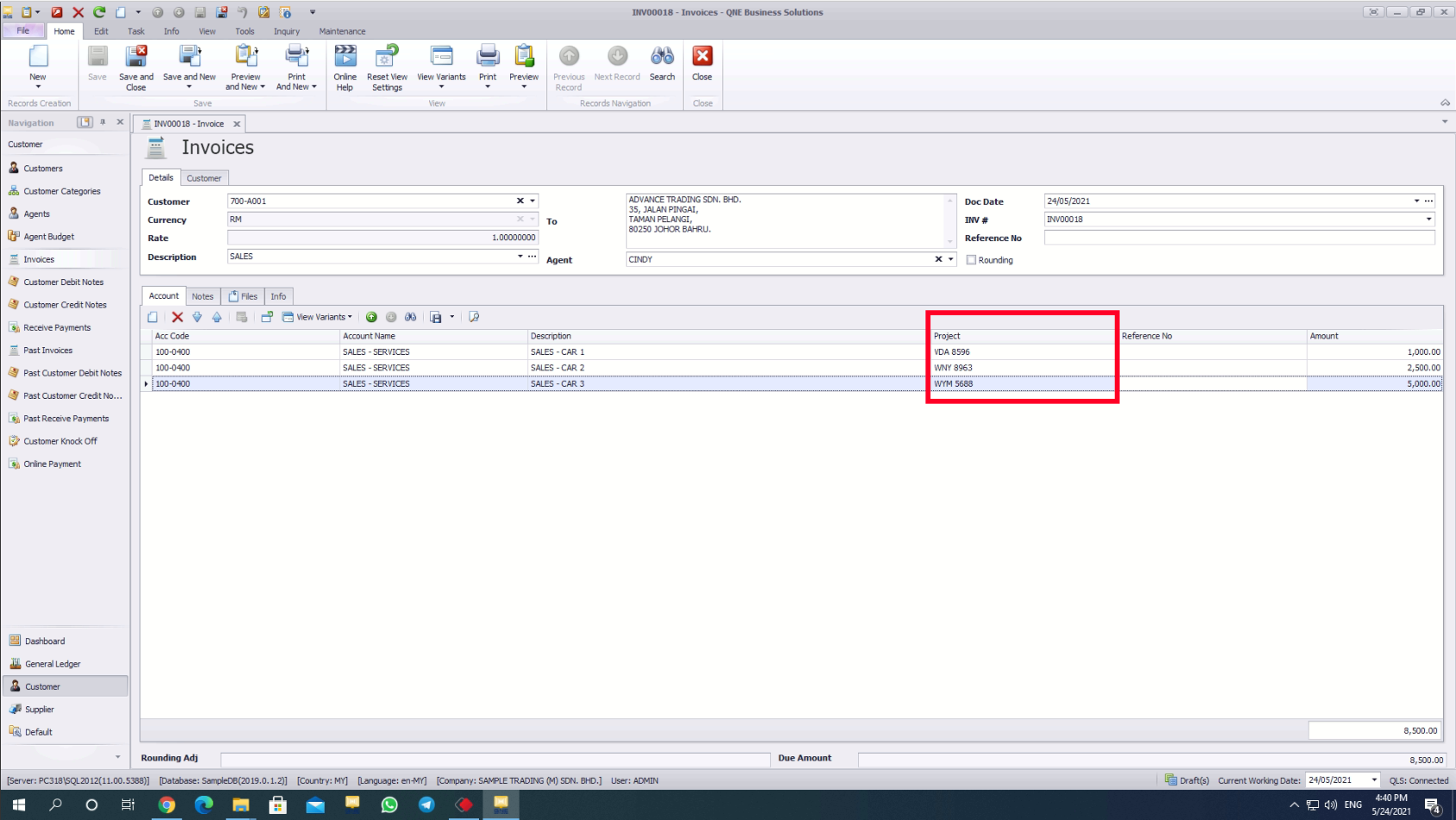This screenshot has height=820, width=1456.
Task: Select description cell SALES - CAR 3
Action: [727, 384]
